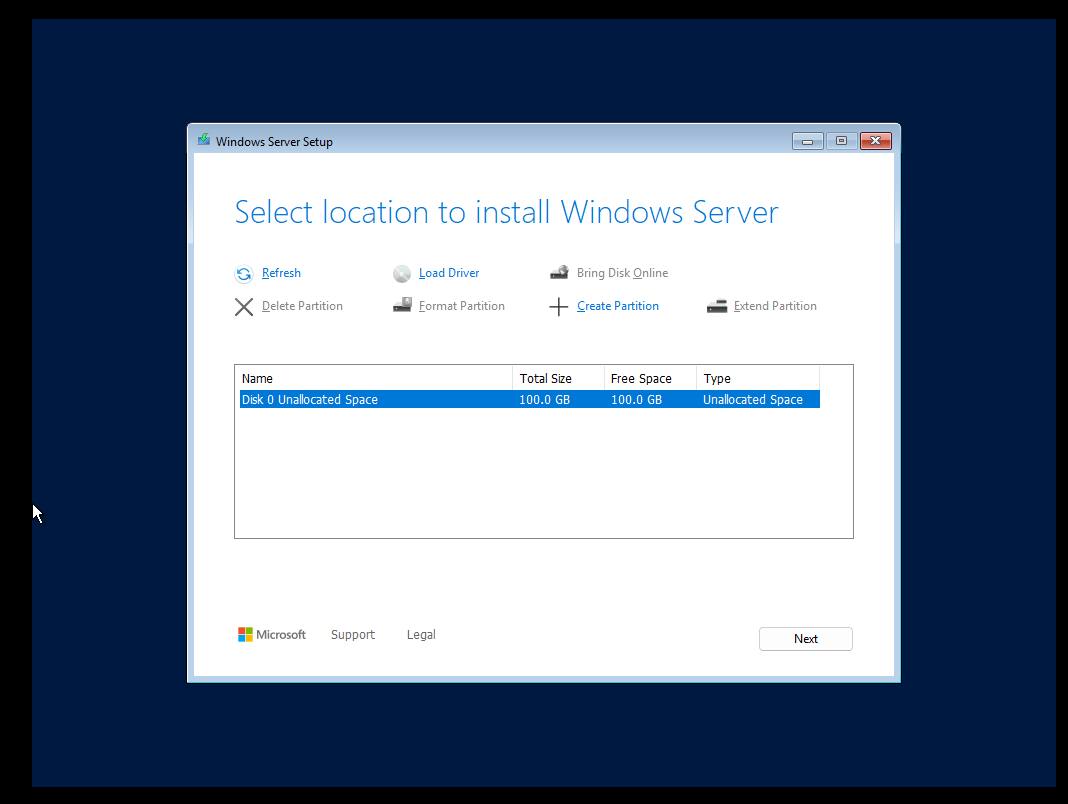
Task: Click the Extend Partition drive icon
Action: coord(716,306)
